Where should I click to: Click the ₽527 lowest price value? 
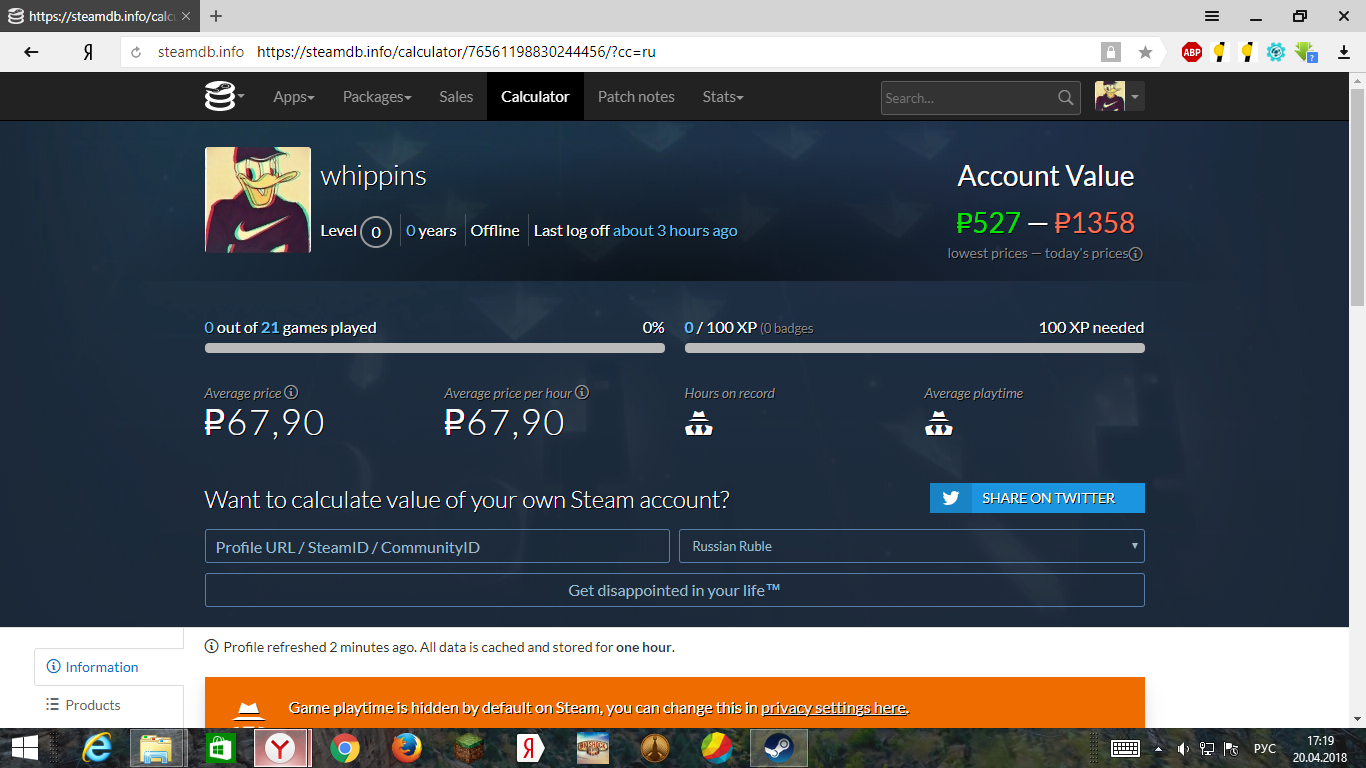(988, 223)
